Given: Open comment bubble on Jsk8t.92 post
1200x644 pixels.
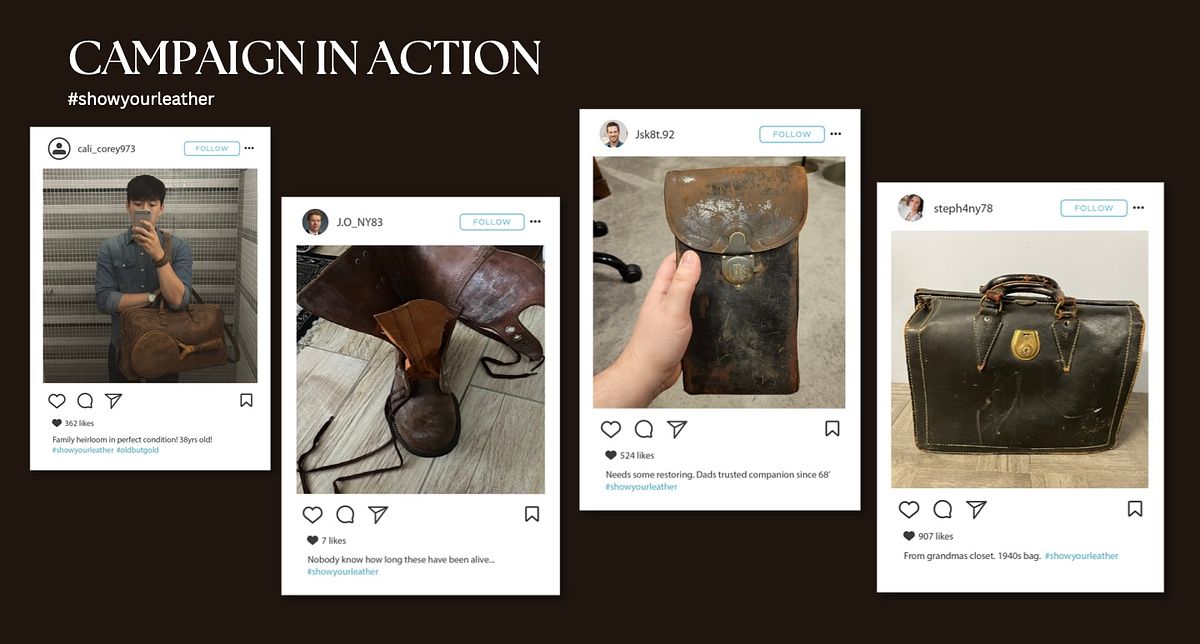Looking at the screenshot, I should (x=644, y=429).
